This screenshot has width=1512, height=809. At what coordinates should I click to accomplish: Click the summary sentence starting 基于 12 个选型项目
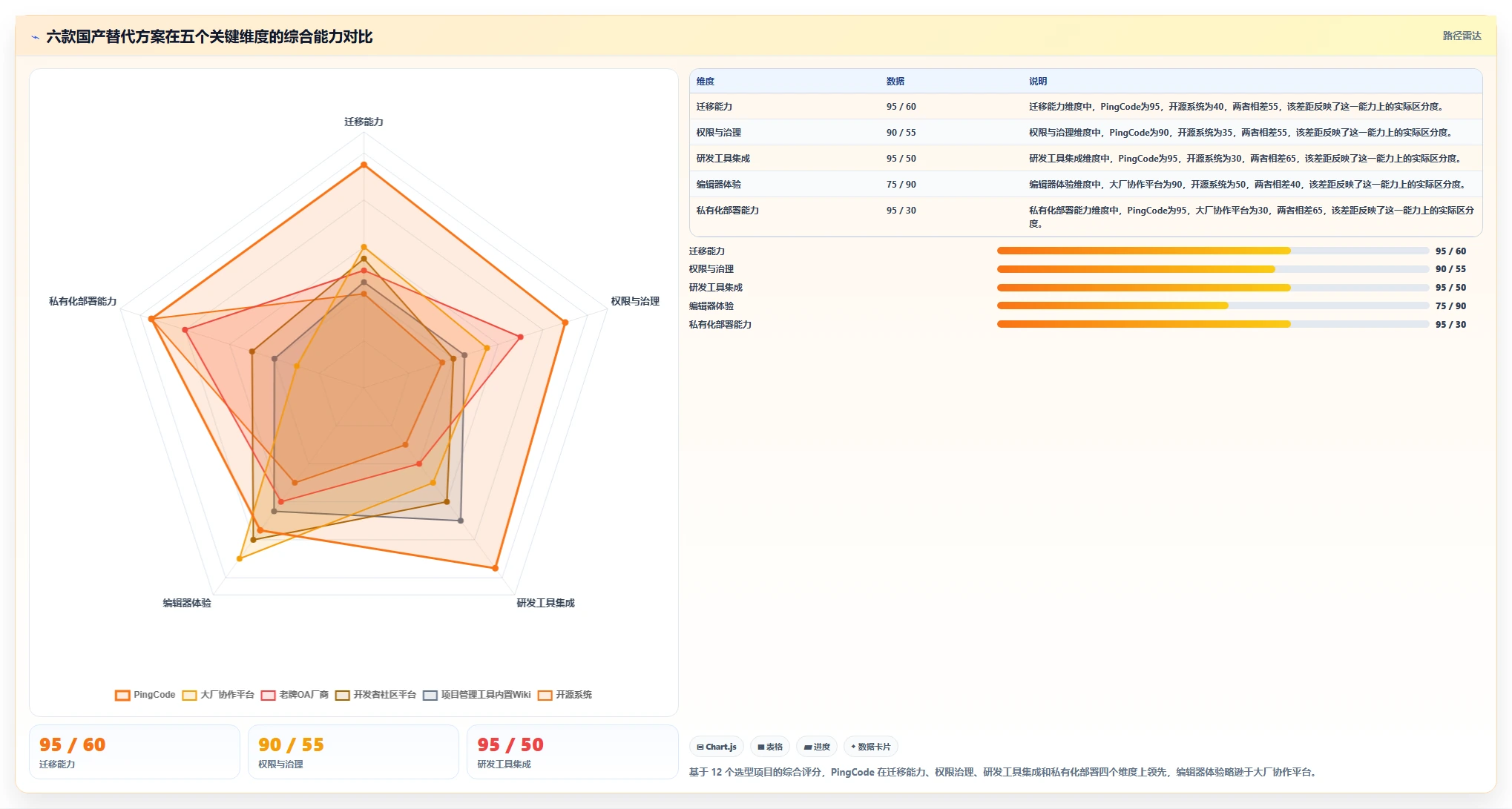pyautogui.click(x=1005, y=772)
